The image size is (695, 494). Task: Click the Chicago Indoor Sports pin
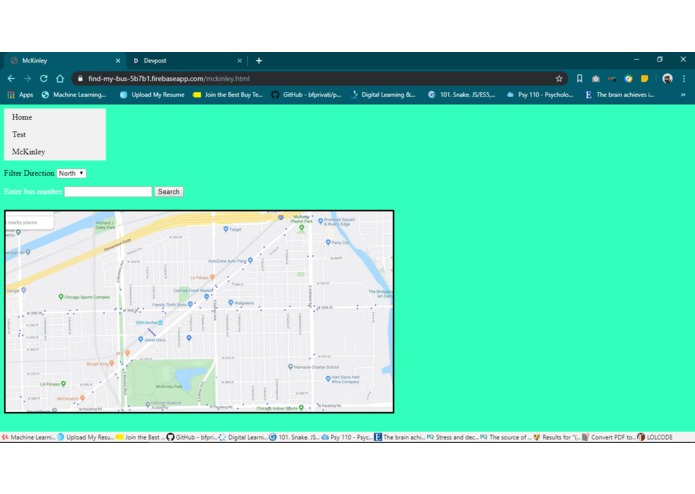click(x=301, y=407)
